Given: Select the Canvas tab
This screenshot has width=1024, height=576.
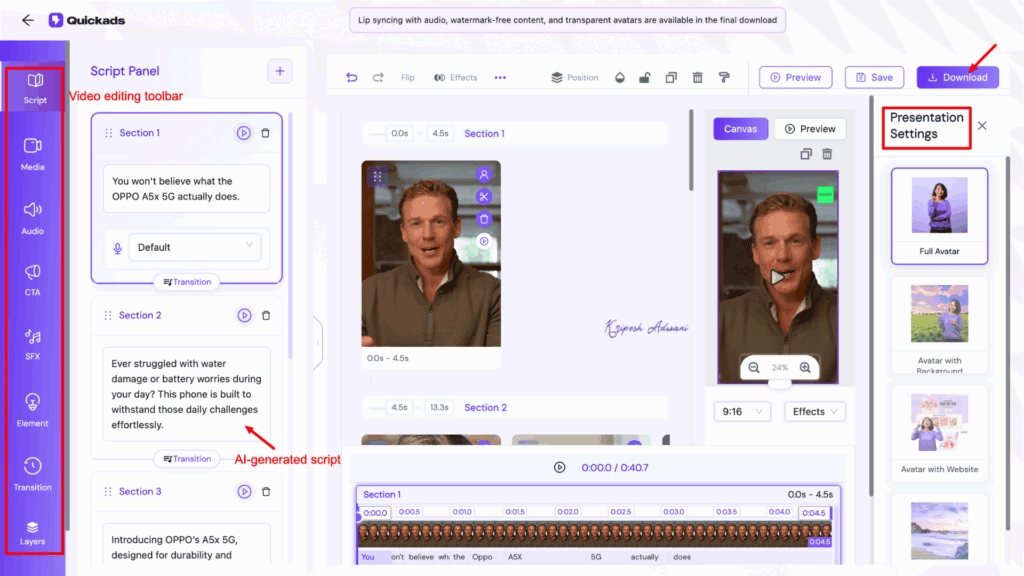Looking at the screenshot, I should (x=740, y=128).
